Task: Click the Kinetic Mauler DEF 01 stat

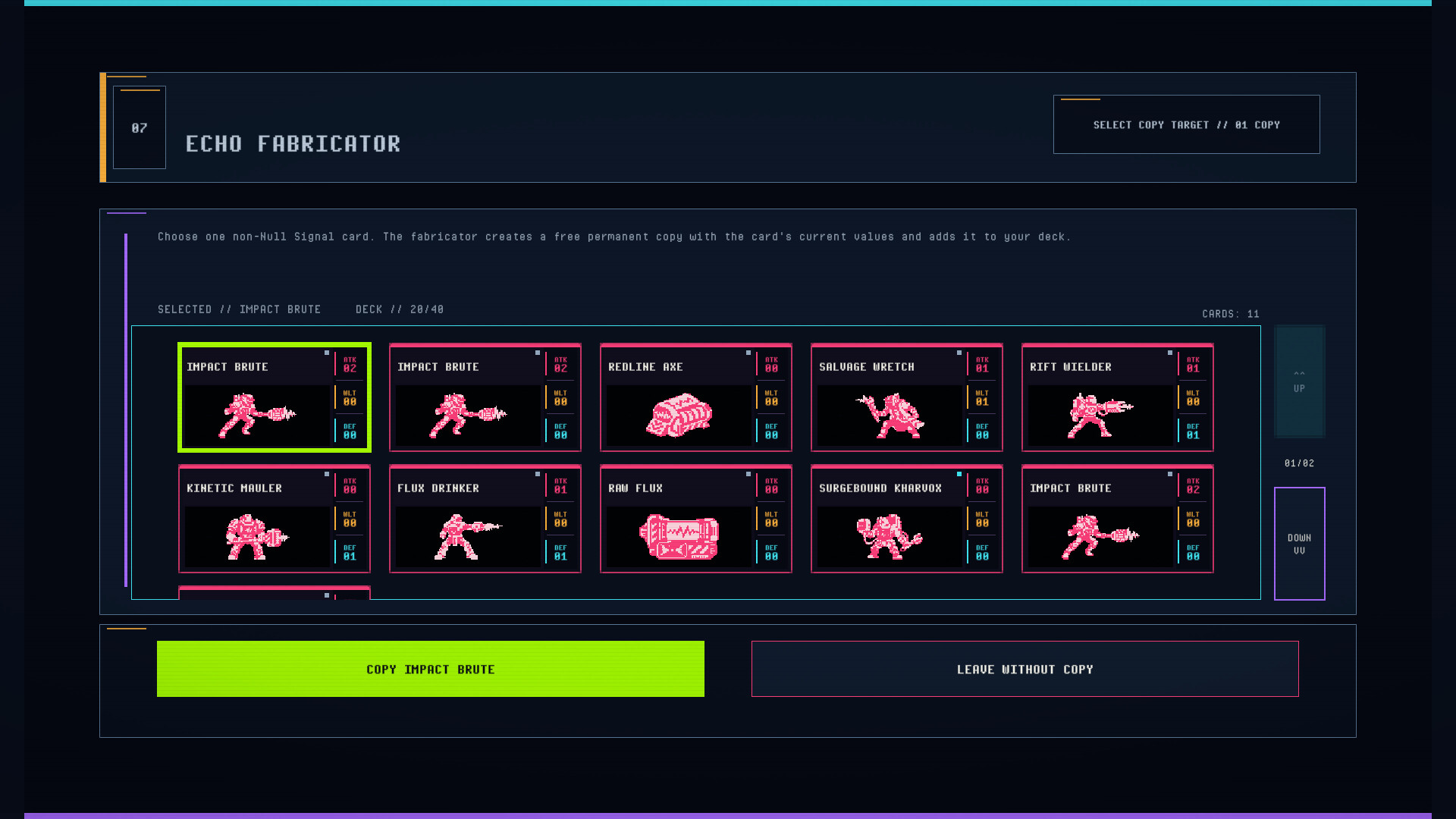Action: click(x=350, y=553)
